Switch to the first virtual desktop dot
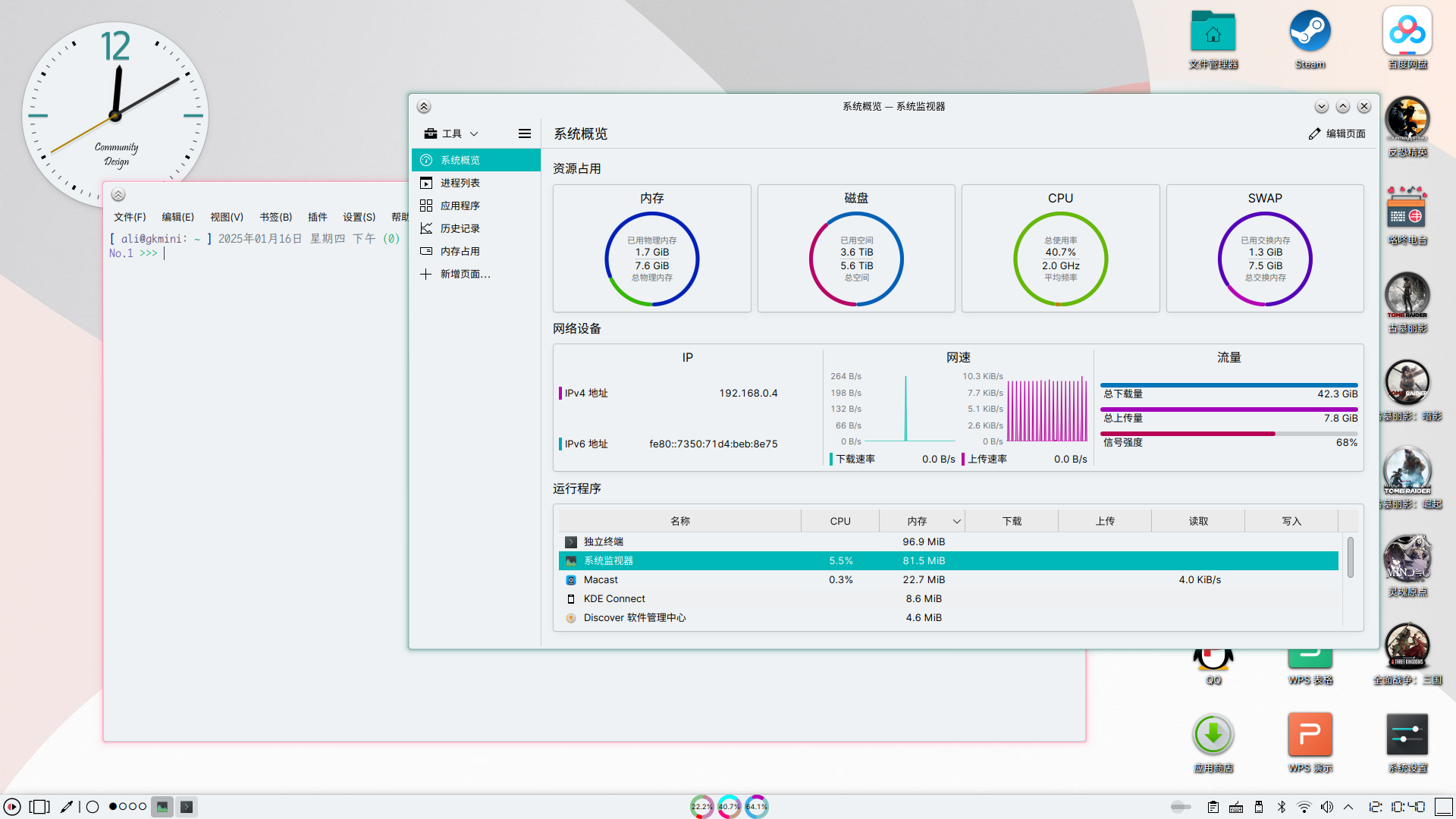The height and width of the screenshot is (819, 1456). pos(113,807)
